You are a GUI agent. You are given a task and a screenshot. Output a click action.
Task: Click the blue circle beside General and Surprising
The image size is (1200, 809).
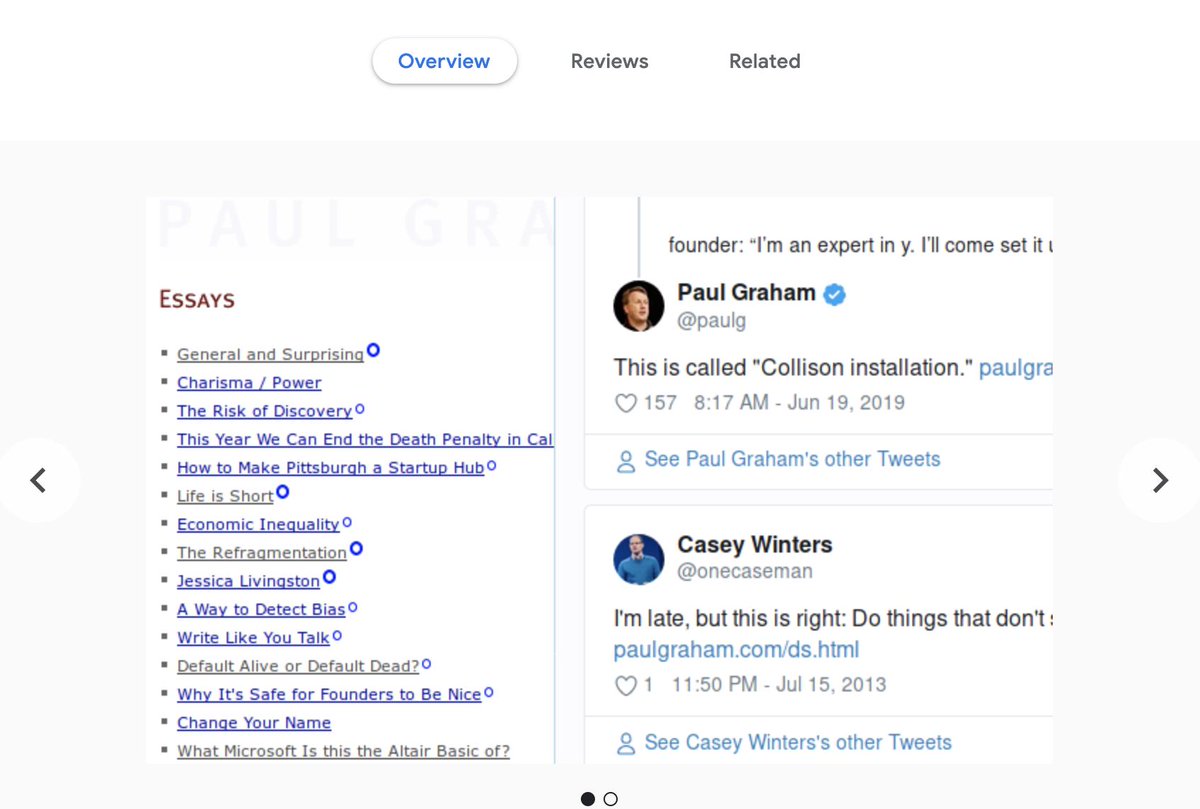coord(373,350)
